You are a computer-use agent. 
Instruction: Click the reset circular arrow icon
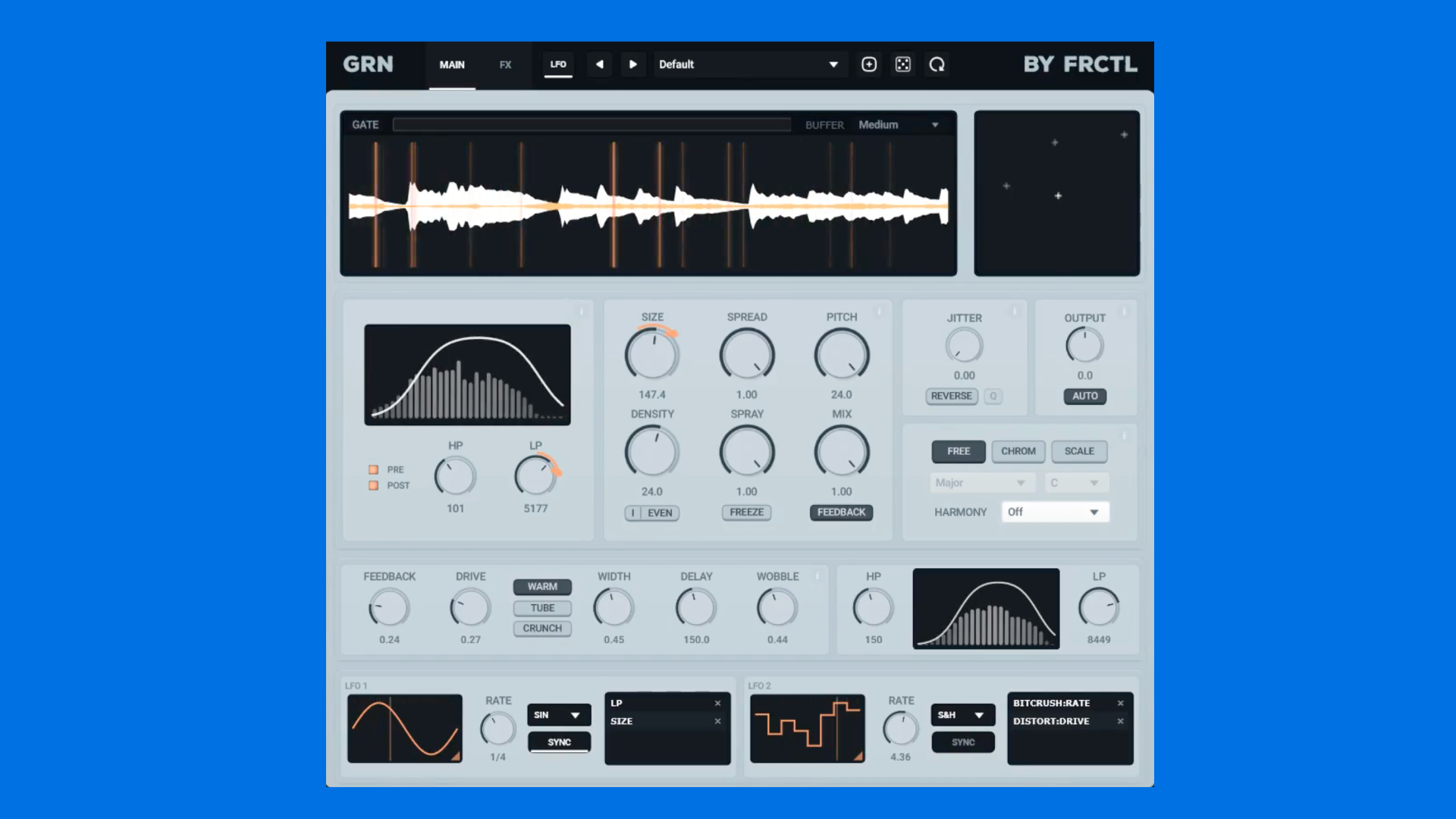tap(937, 64)
